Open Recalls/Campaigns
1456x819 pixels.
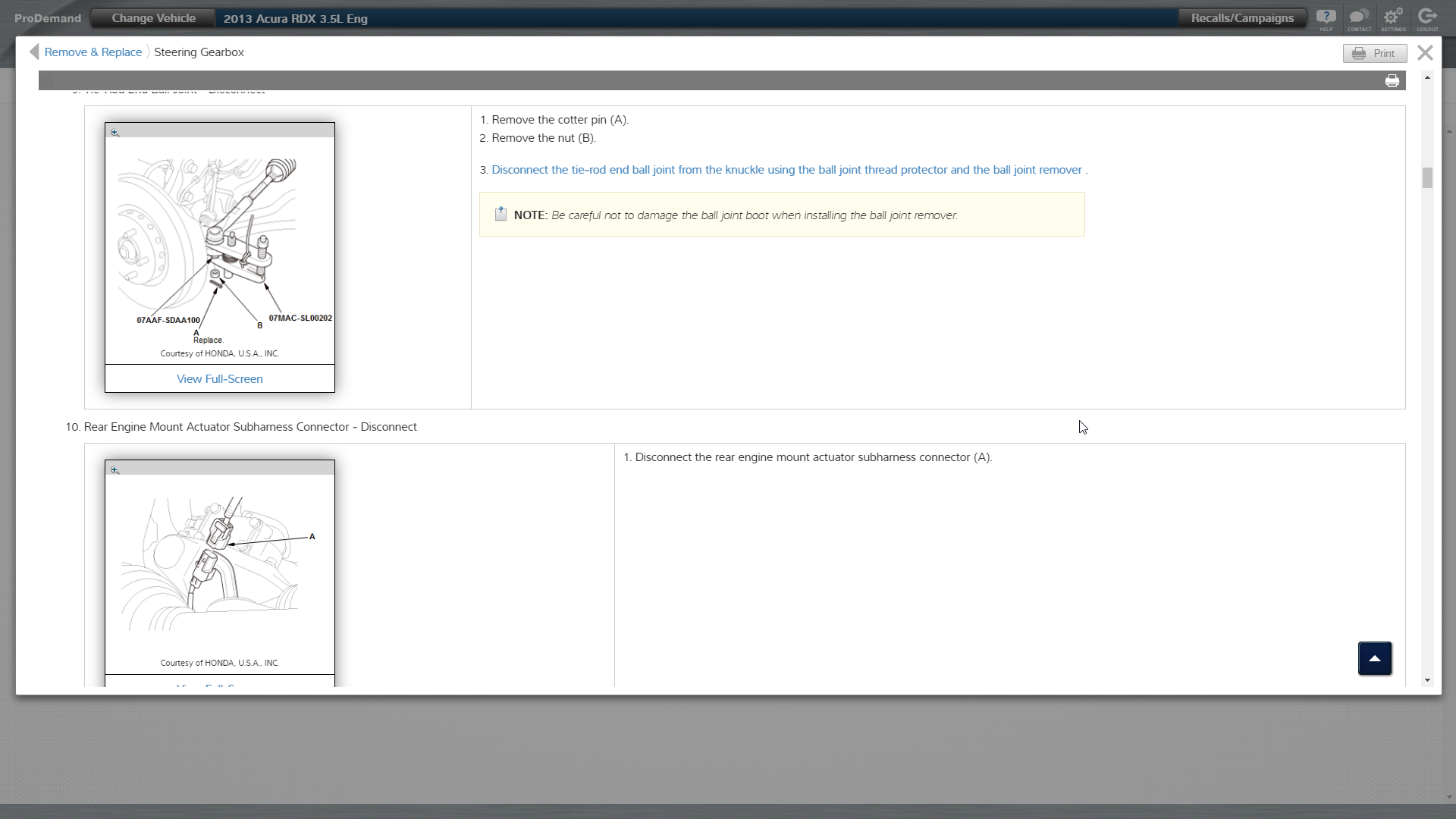click(x=1242, y=18)
